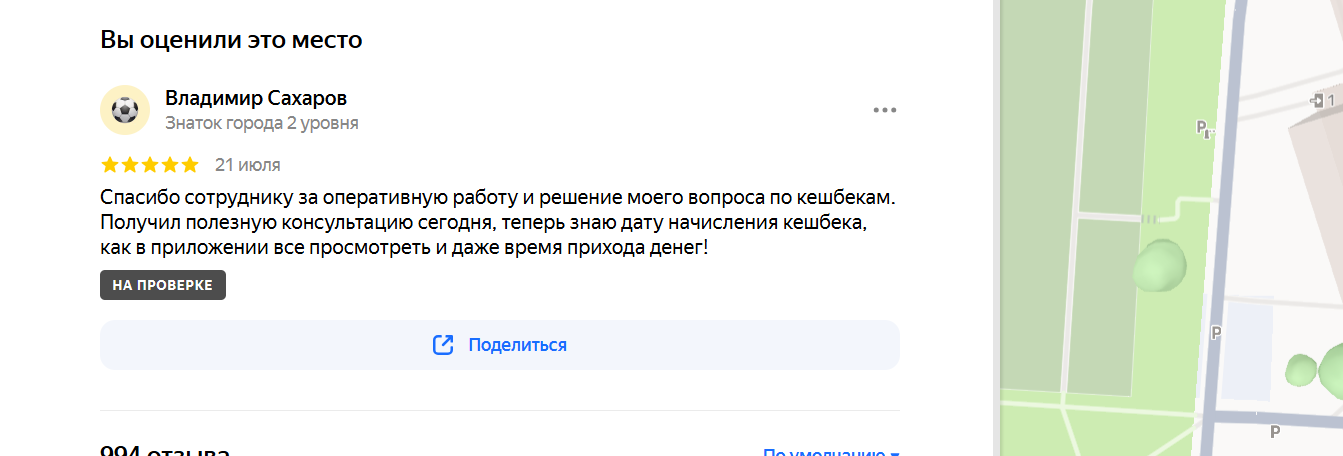This screenshot has height=456, width=1343.
Task: Set rating with the third star
Action: coord(150,165)
